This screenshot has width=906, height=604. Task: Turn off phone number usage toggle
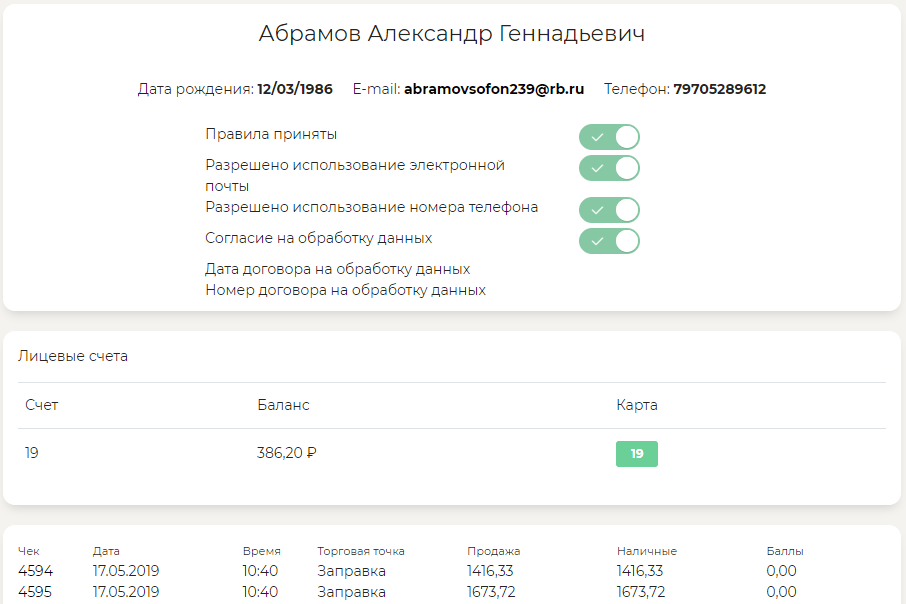[x=609, y=210]
